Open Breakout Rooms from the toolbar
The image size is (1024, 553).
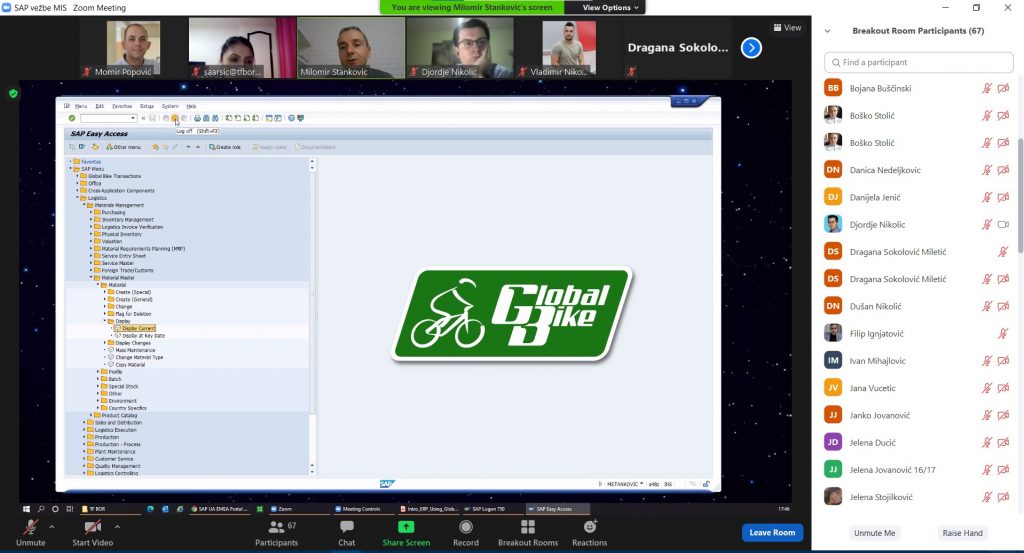click(x=528, y=532)
